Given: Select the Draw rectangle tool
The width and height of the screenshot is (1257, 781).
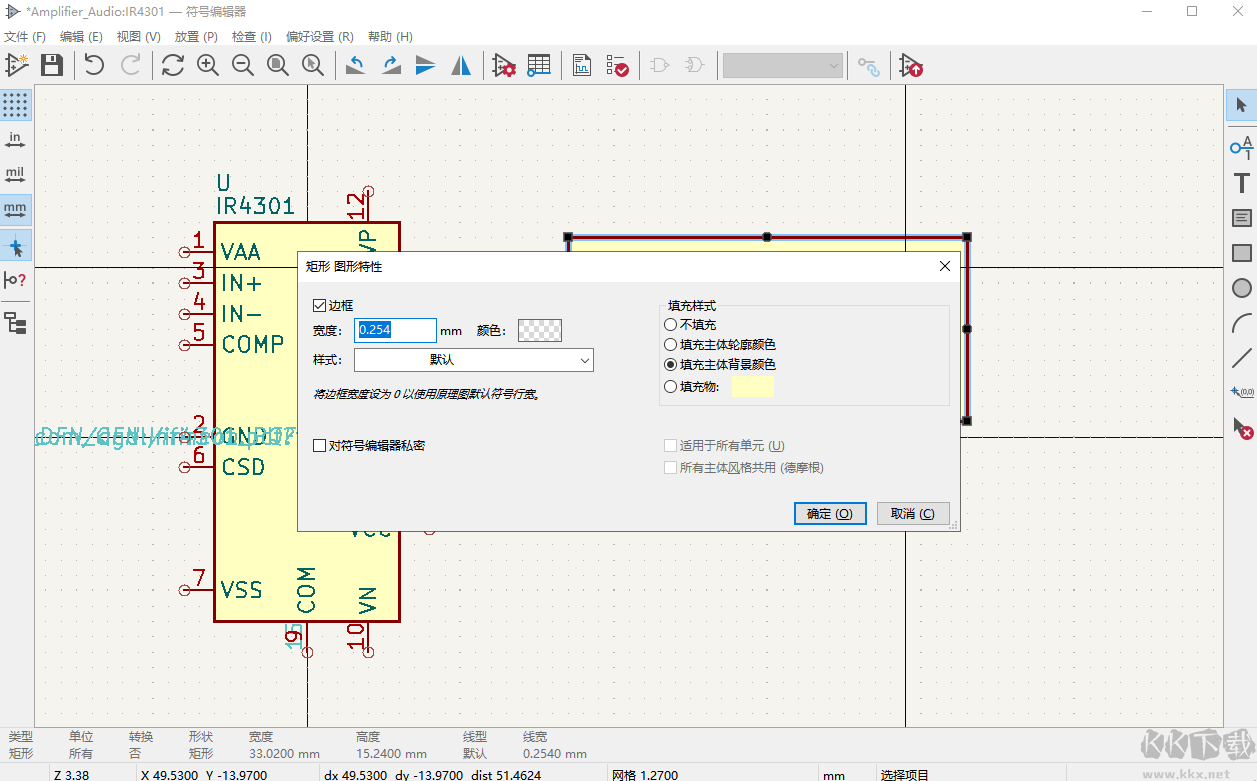Looking at the screenshot, I should [1241, 253].
